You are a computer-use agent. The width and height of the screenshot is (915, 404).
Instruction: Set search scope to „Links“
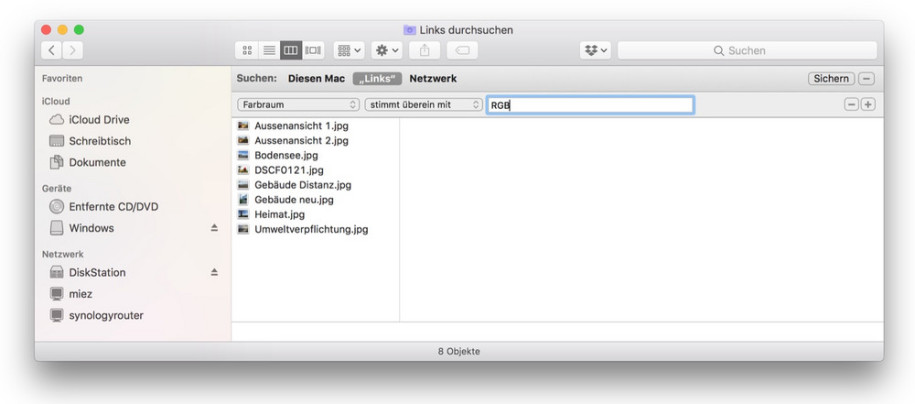378,78
